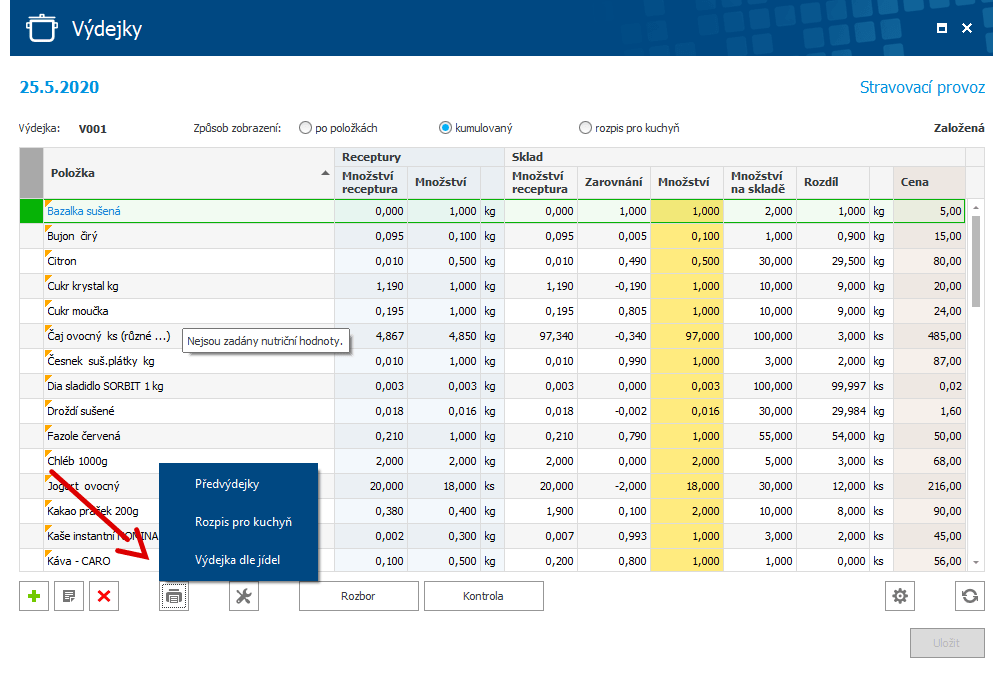Select the 'Káva - CARO' row

tap(493, 560)
